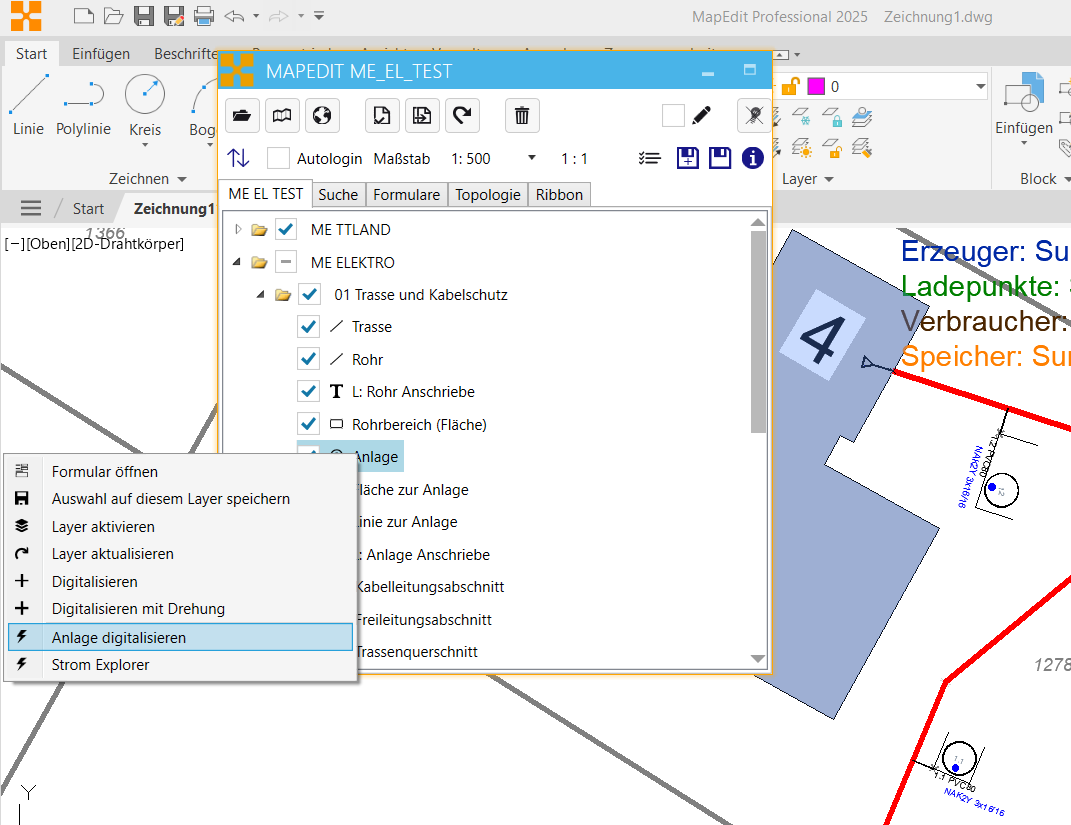Choose Strom Explorer in context menu
Image resolution: width=1071 pixels, height=825 pixels.
pos(180,665)
